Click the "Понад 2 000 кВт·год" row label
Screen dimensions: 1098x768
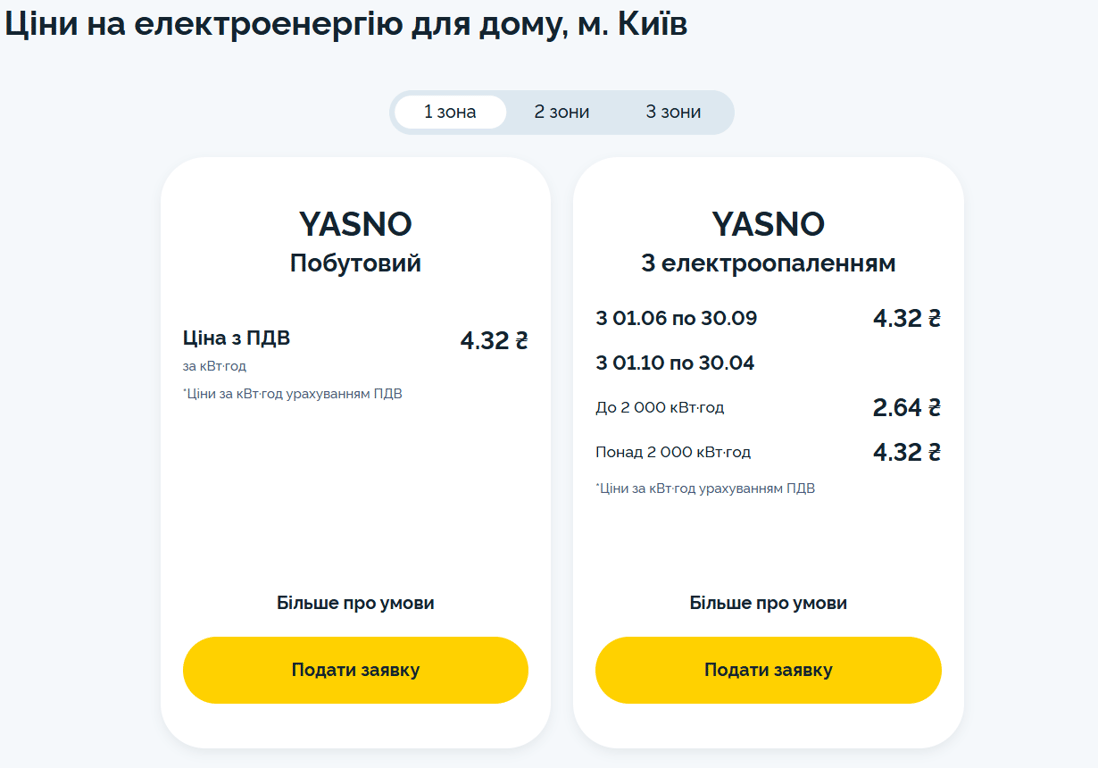point(672,452)
